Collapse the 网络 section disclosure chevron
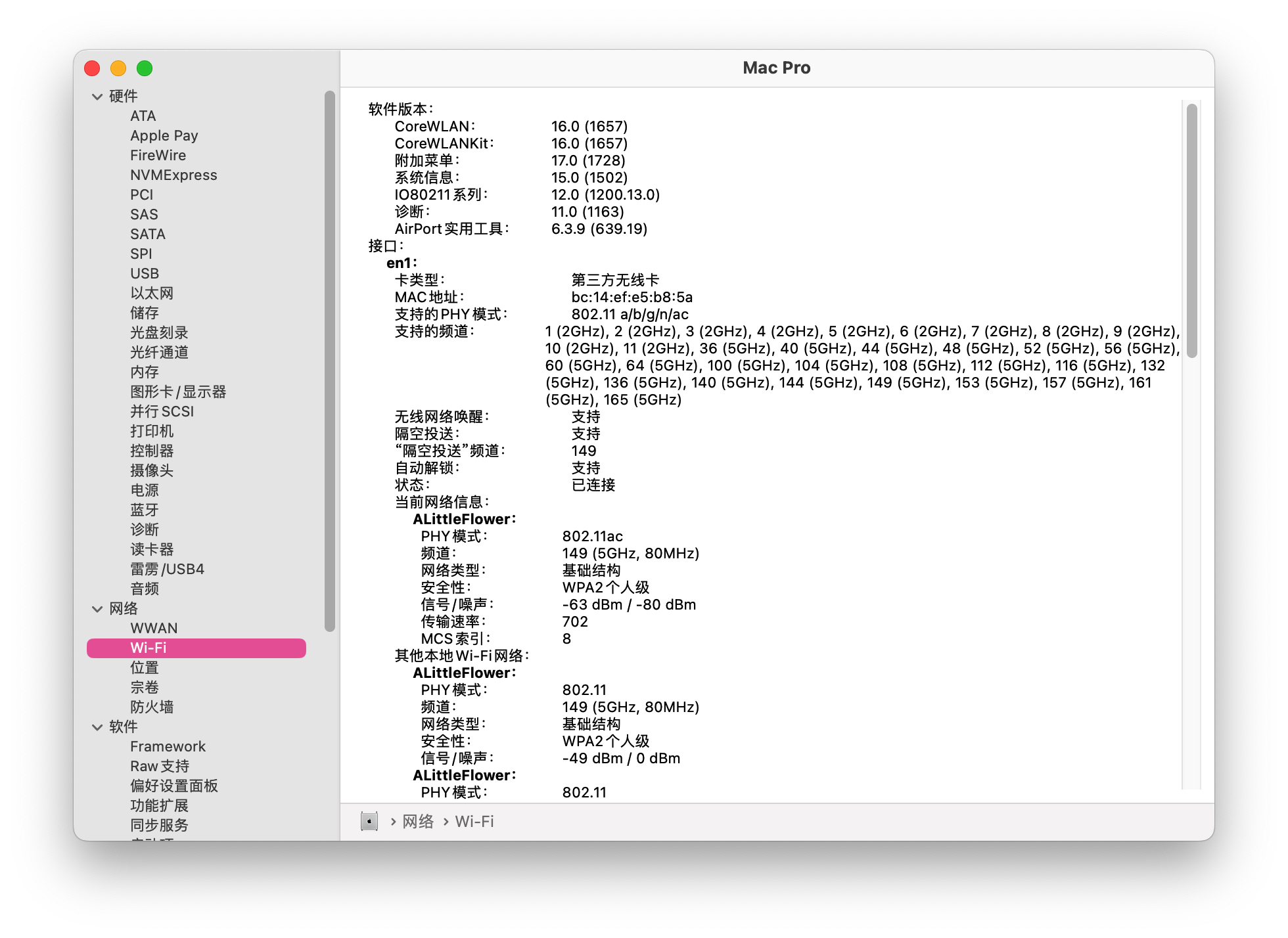The height and width of the screenshot is (938, 1288). [97, 609]
